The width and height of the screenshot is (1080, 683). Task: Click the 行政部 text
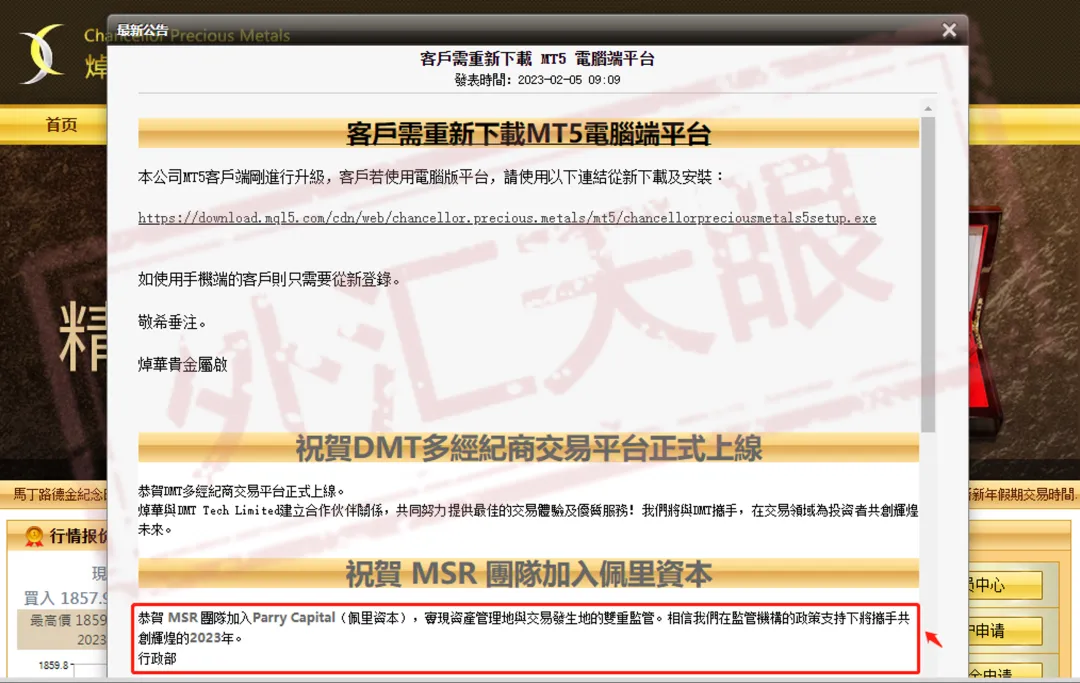(x=157, y=658)
